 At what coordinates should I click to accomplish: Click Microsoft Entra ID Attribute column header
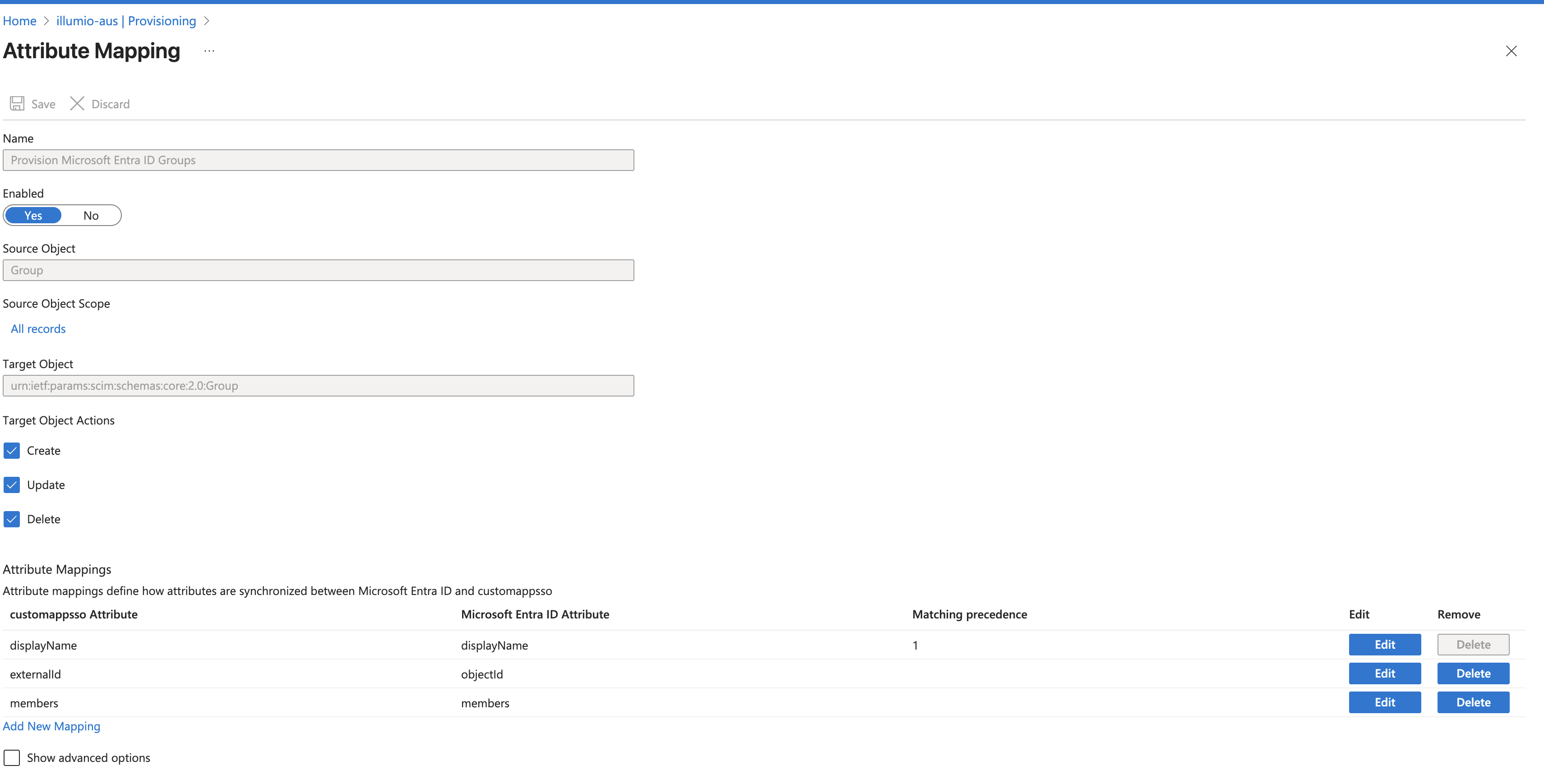[535, 614]
